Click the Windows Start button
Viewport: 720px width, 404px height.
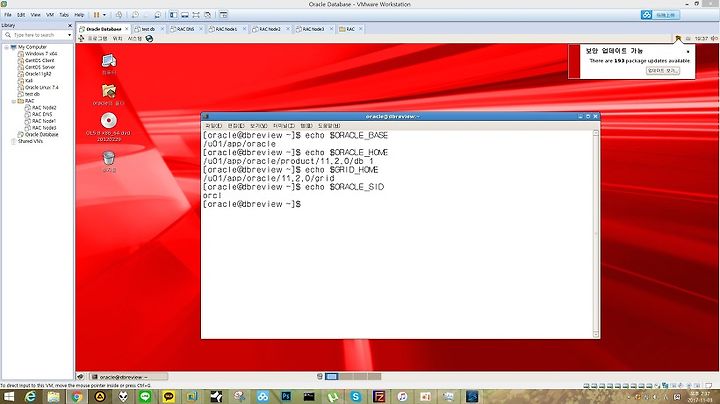(x=8, y=397)
